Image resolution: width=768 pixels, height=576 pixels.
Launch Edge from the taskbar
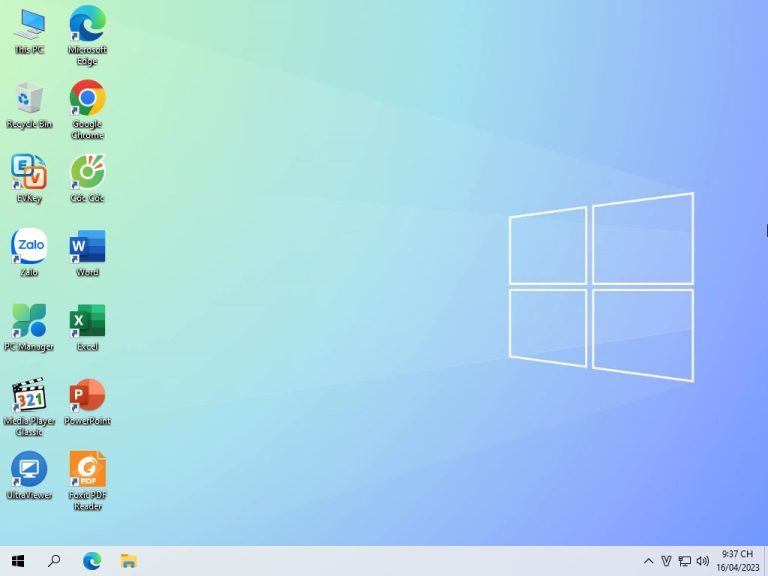92,561
